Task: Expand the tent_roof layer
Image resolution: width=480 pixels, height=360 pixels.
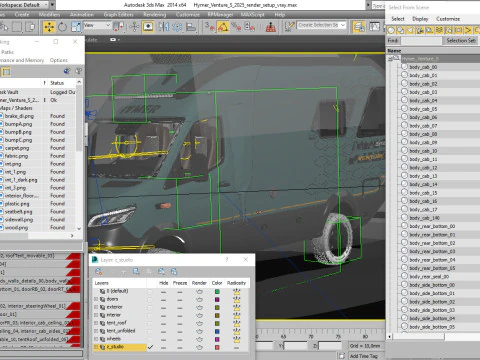Action: (x=96, y=323)
